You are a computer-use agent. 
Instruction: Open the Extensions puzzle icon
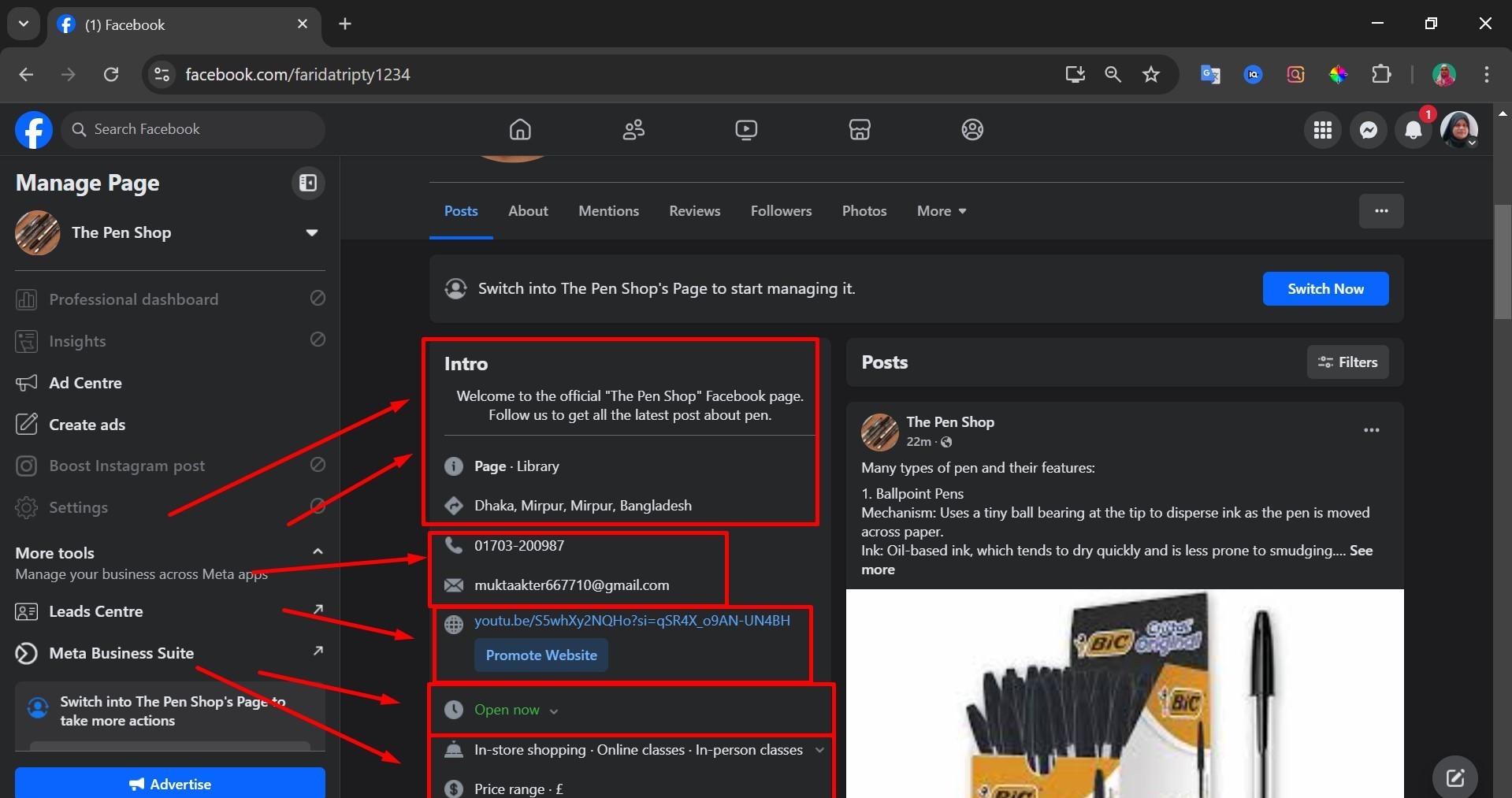[1381, 74]
